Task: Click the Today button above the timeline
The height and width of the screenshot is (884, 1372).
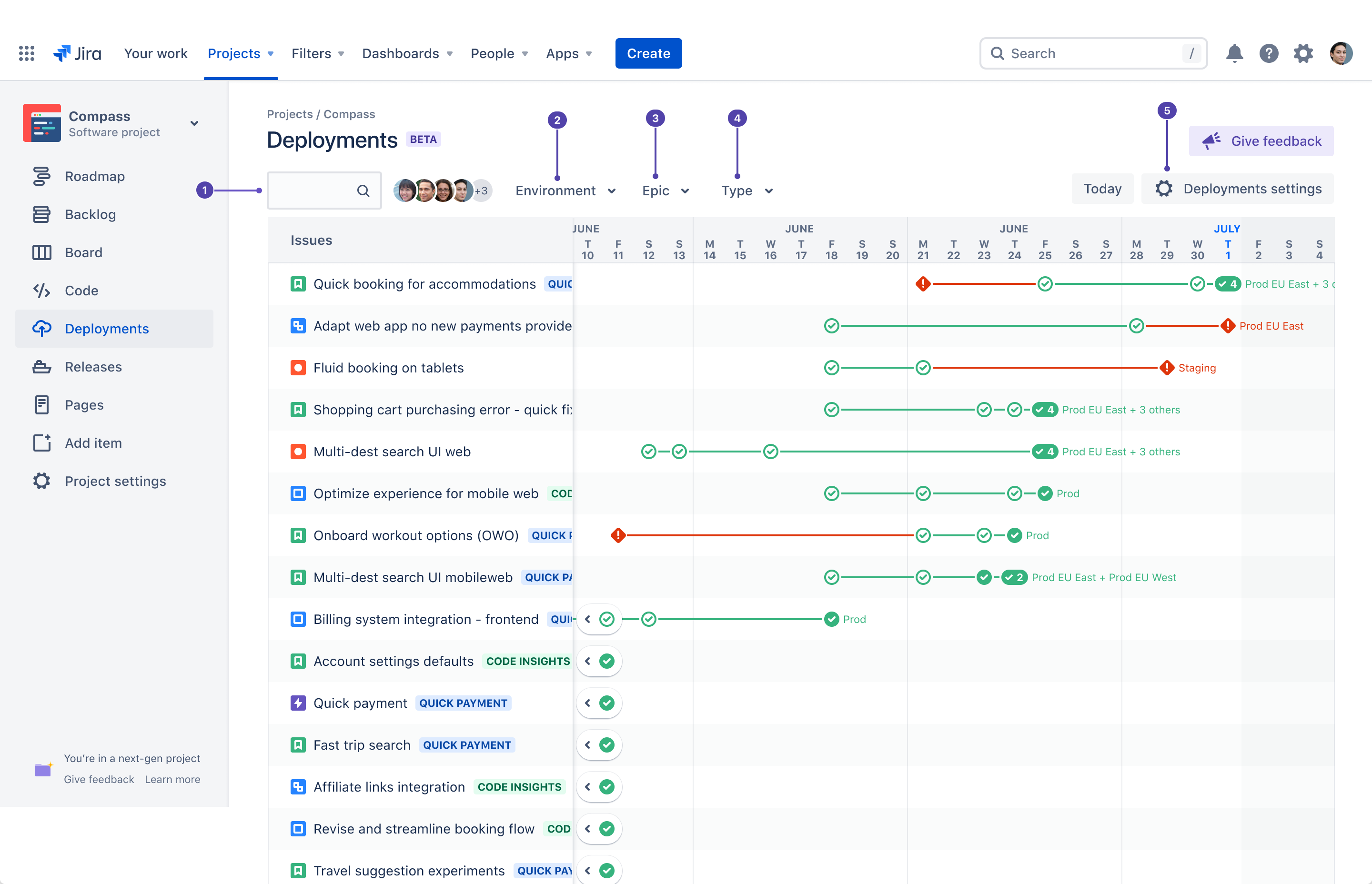Action: 1101,188
